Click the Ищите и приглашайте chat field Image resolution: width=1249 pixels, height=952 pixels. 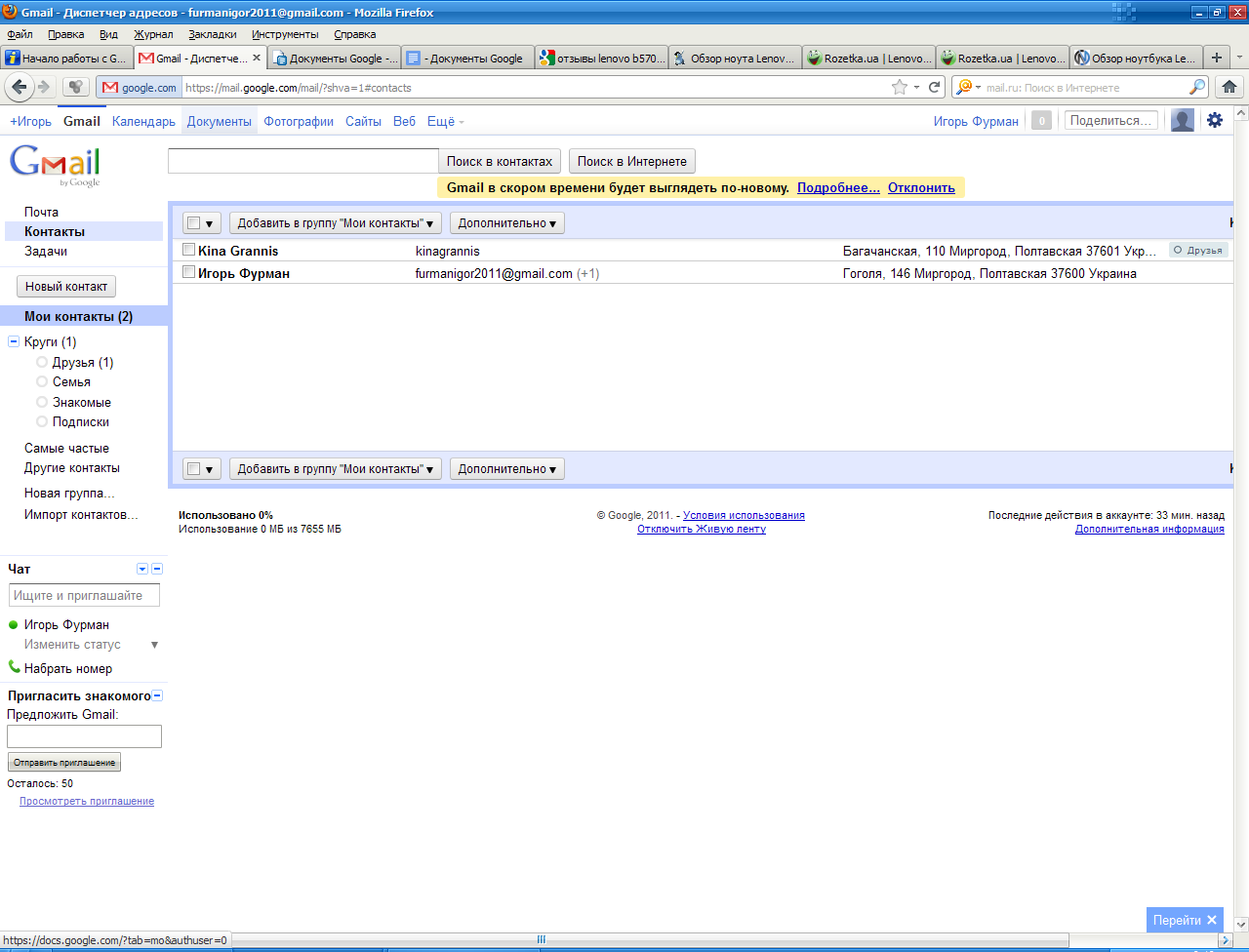point(84,595)
